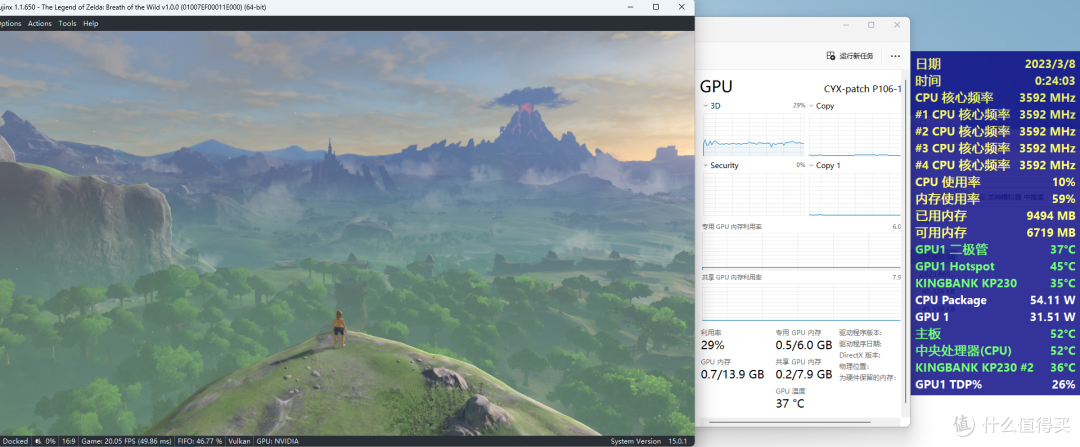
Task: Open the Actions menu in Ryujinx
Action: (39, 23)
